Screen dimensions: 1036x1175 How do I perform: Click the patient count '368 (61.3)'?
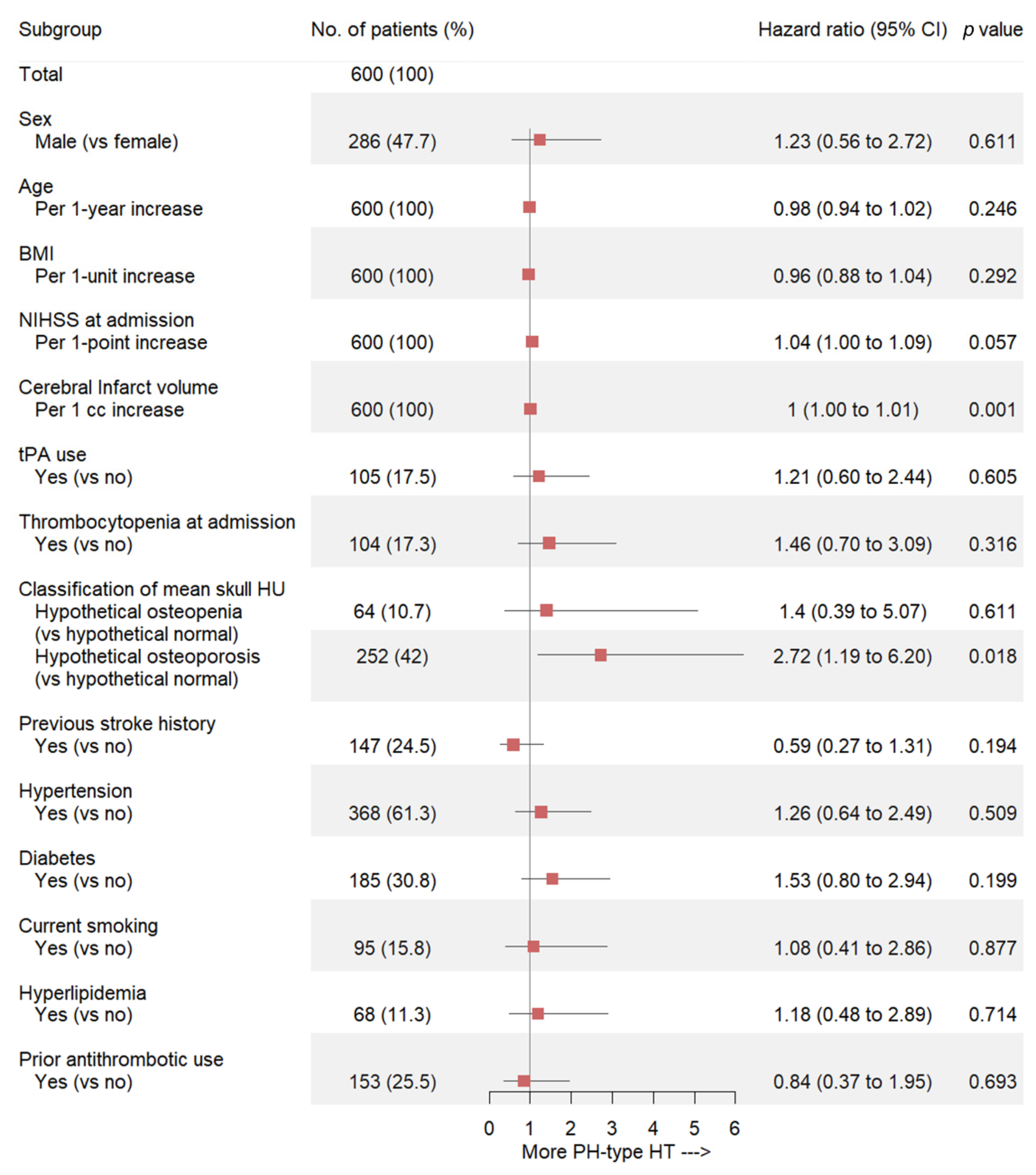click(x=392, y=813)
